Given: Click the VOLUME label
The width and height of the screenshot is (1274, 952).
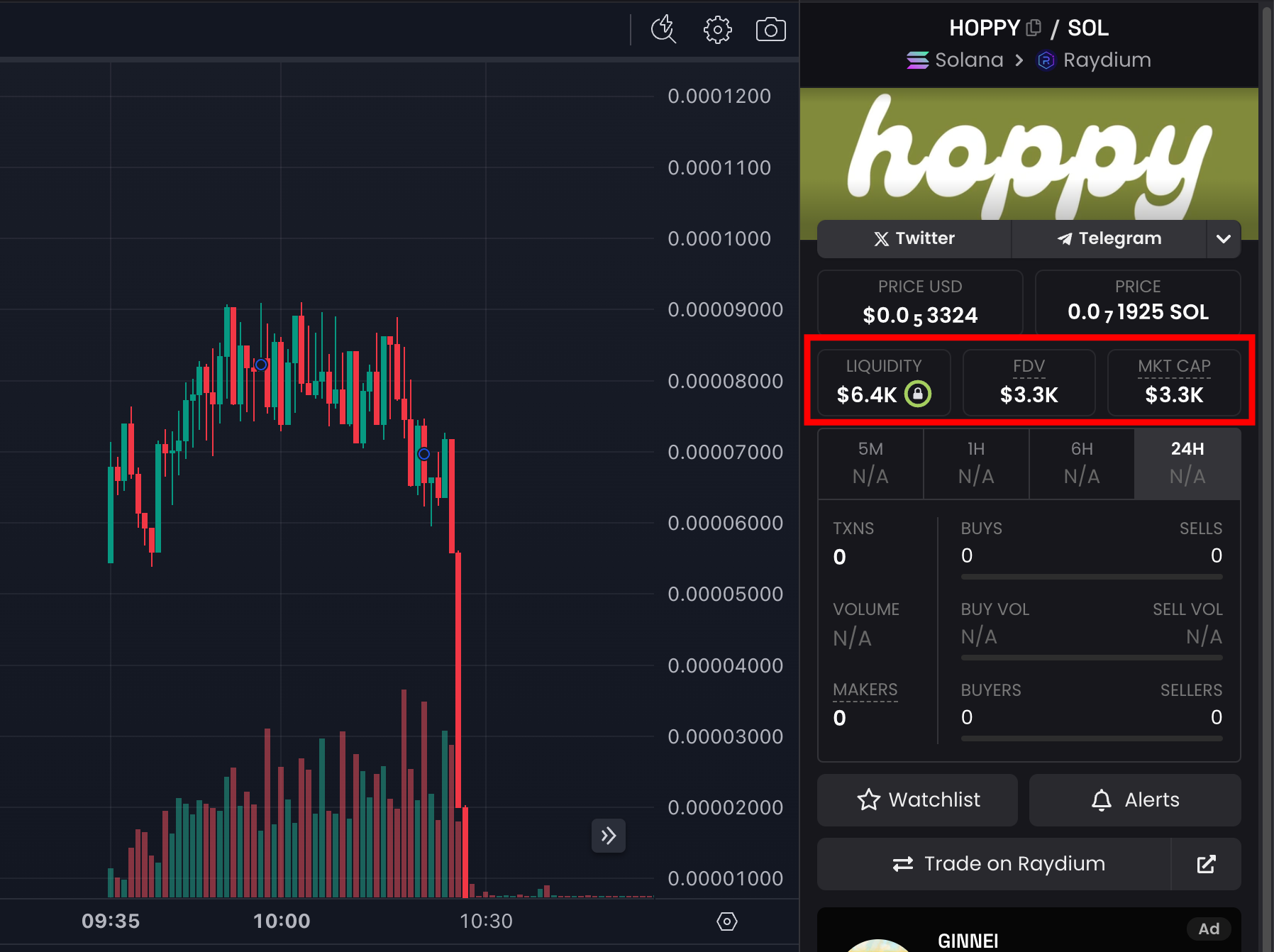Looking at the screenshot, I should point(866,609).
